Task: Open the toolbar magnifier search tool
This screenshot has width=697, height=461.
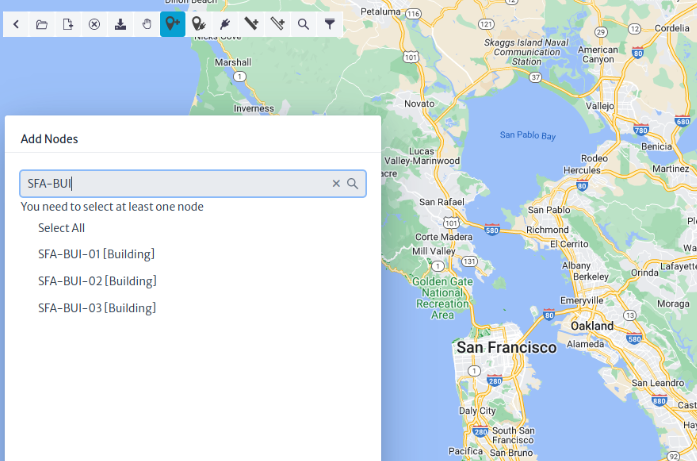Action: pyautogui.click(x=304, y=24)
